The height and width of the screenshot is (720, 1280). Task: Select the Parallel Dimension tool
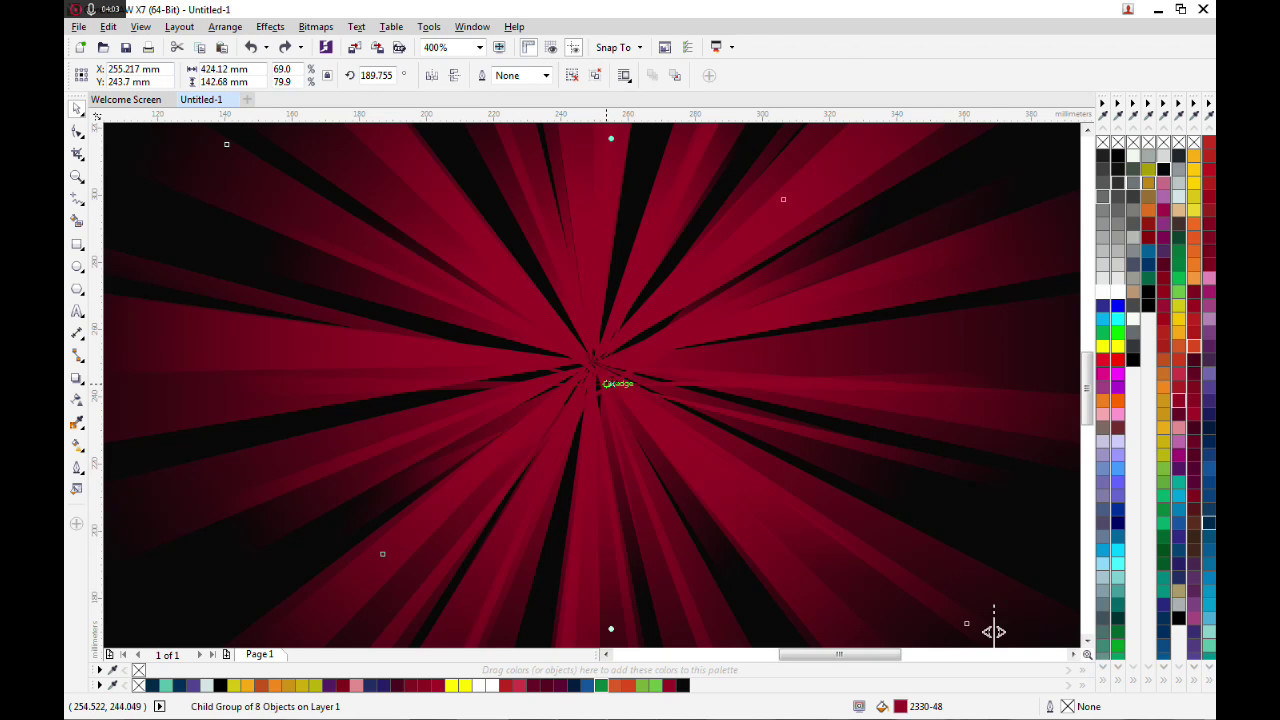77,334
